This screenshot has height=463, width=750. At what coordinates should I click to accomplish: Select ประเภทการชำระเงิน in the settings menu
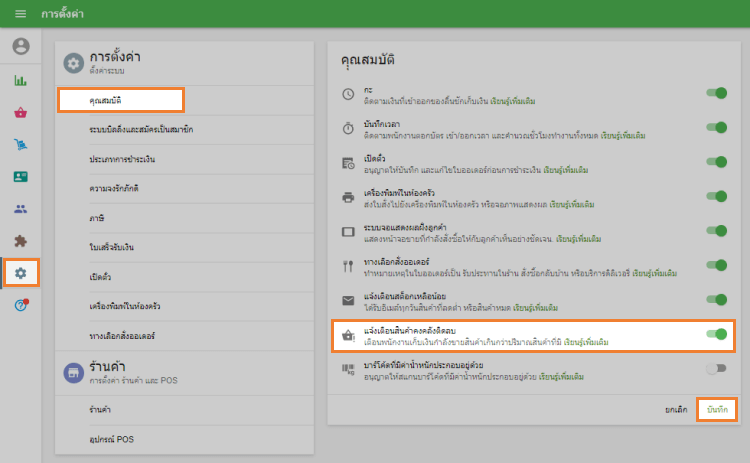click(x=121, y=160)
